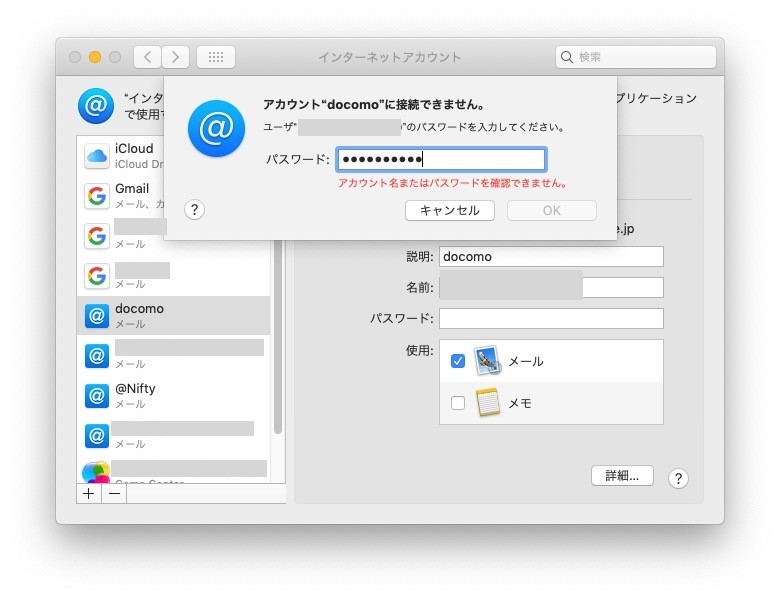Click the @ icon beside @Nifty
The height and width of the screenshot is (598, 780).
[x=97, y=396]
